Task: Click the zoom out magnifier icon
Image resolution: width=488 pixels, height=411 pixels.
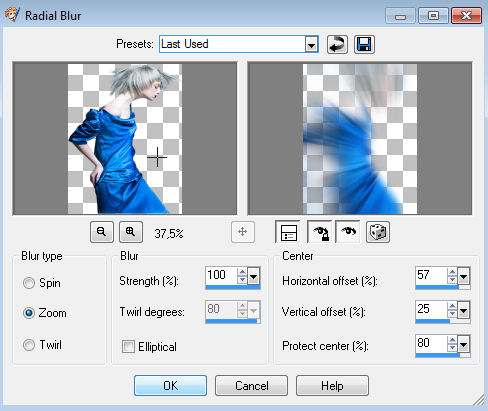Action: pyautogui.click(x=102, y=232)
